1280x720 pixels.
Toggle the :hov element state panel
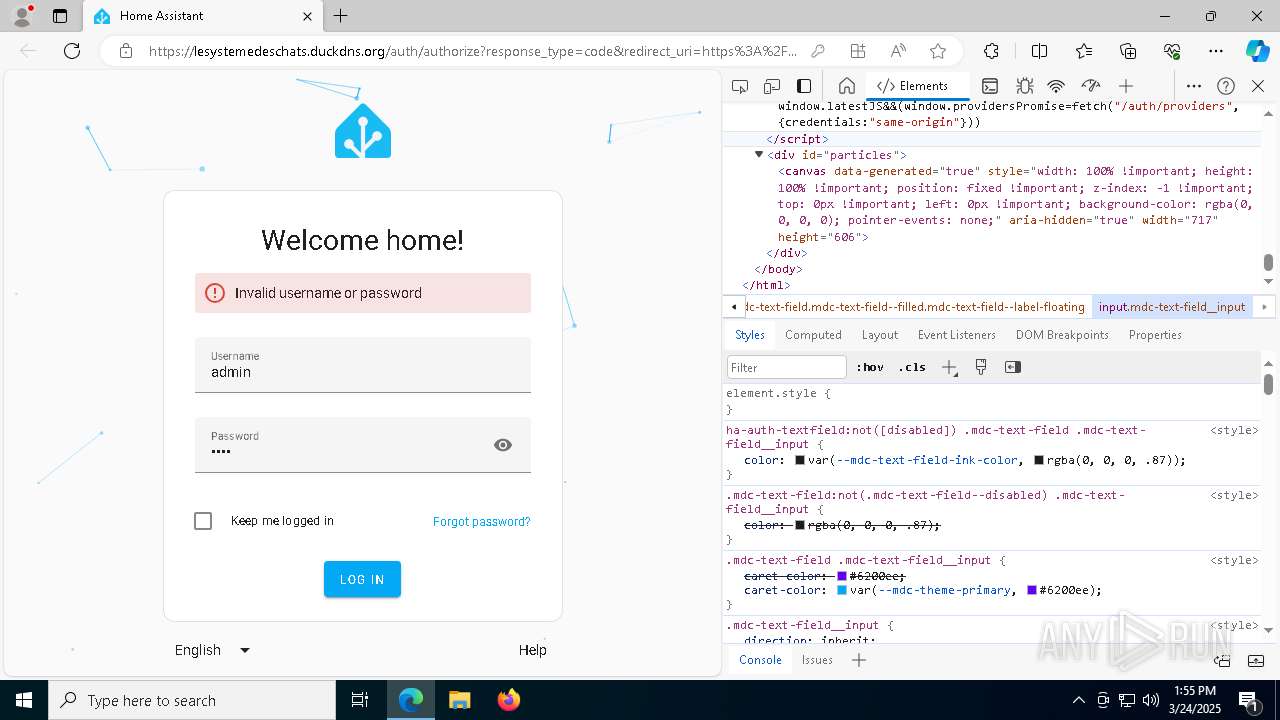pyautogui.click(x=870, y=367)
